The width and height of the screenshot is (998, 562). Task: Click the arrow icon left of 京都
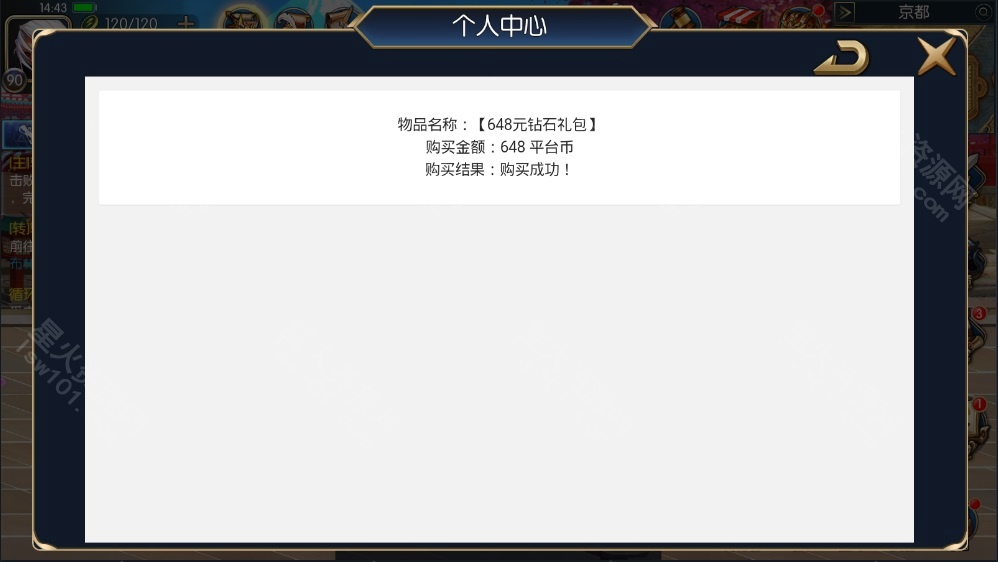(845, 12)
